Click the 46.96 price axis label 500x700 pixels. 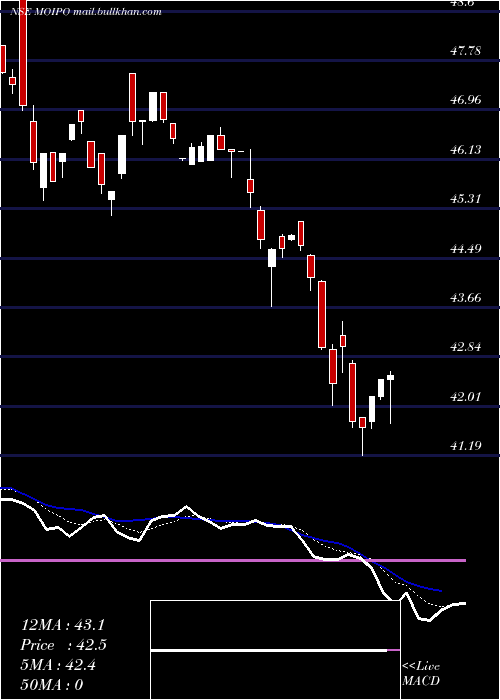[465, 100]
